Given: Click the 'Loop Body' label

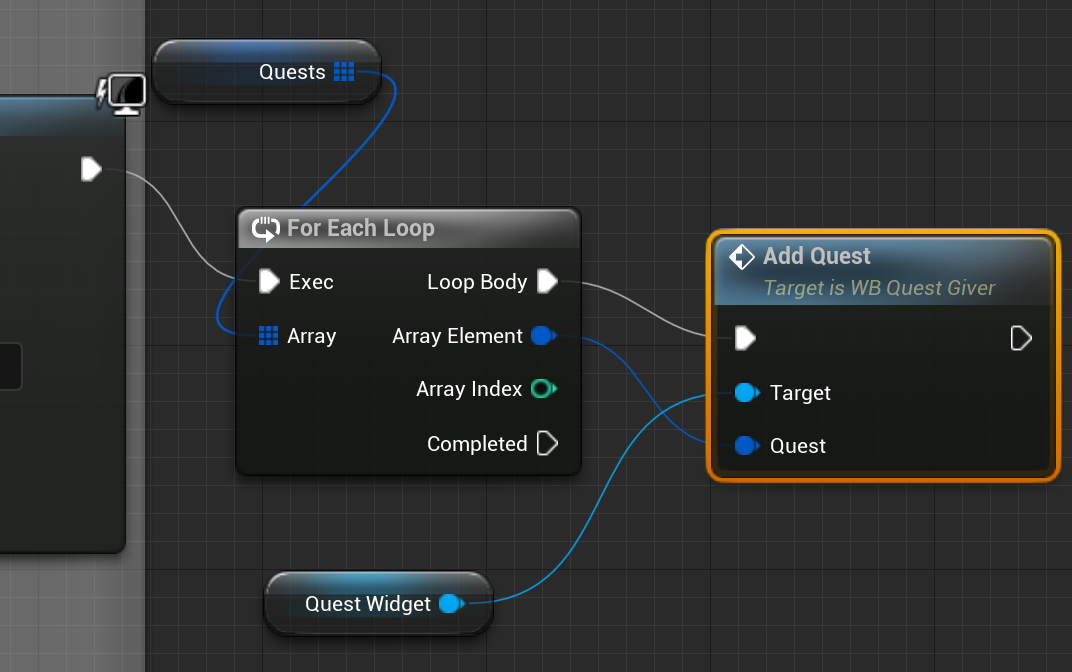Looking at the screenshot, I should tap(477, 282).
